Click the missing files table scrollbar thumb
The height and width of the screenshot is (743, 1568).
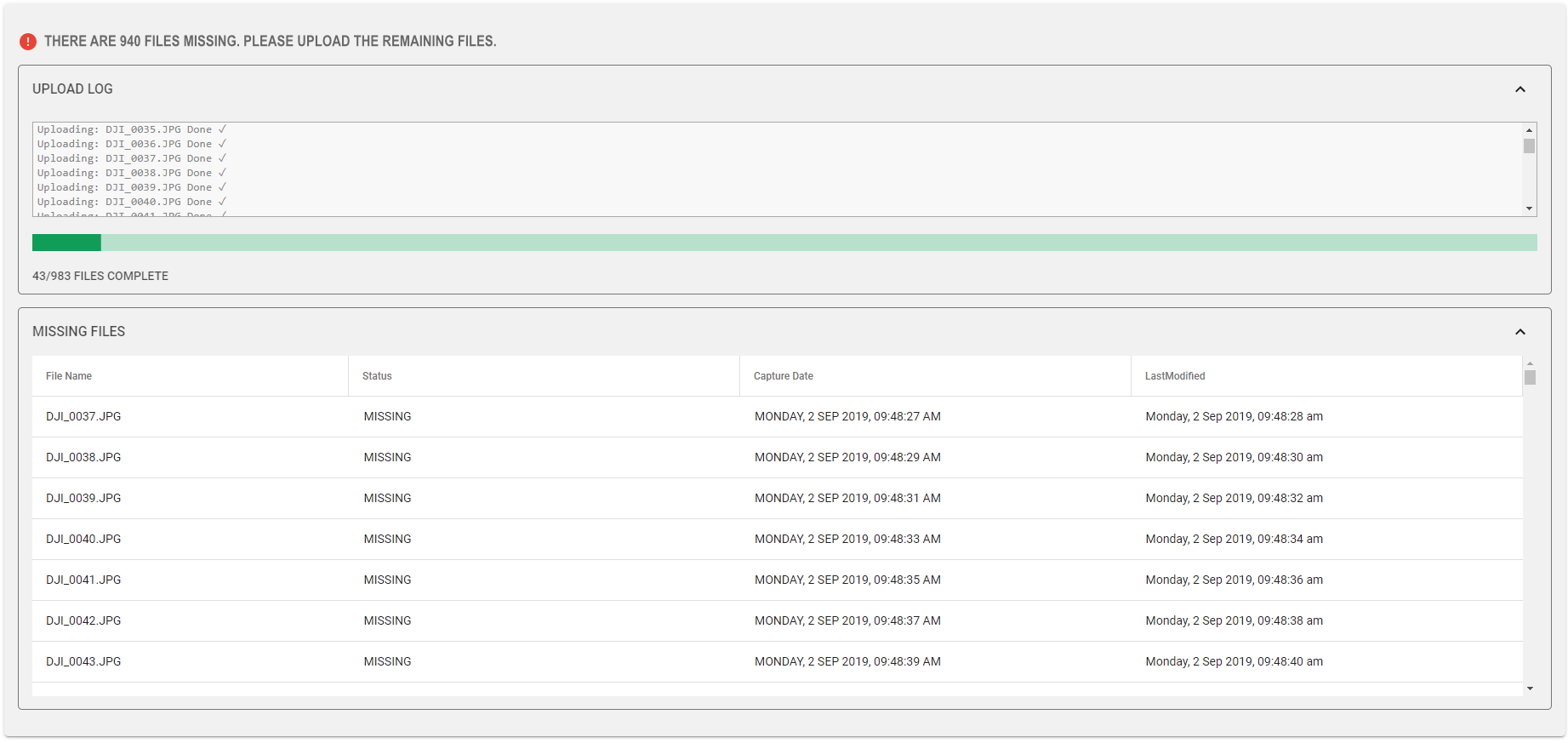click(x=1530, y=377)
